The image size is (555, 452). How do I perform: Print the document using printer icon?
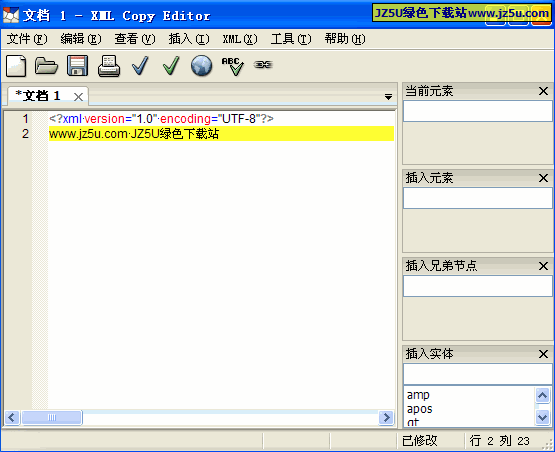(x=109, y=66)
